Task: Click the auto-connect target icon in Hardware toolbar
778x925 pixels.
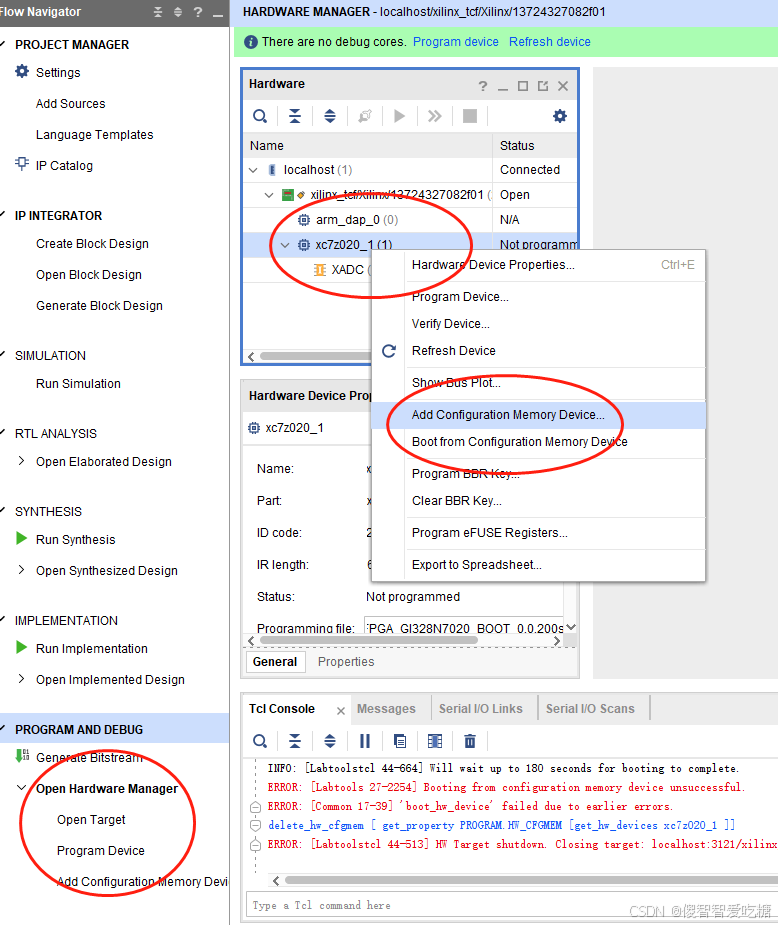Action: click(365, 116)
